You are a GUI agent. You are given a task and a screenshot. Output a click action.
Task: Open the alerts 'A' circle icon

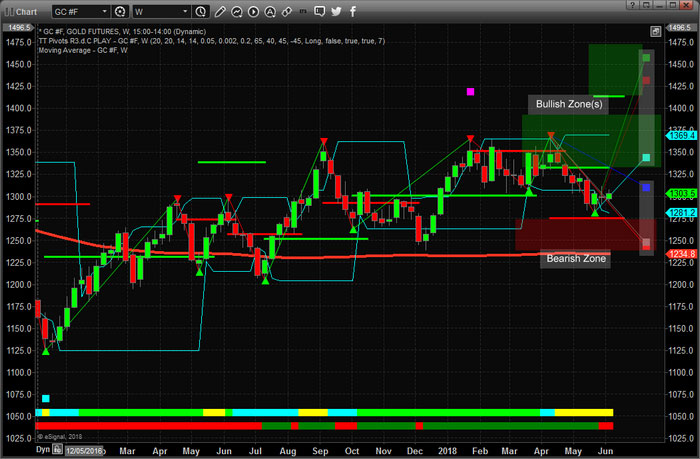[270, 12]
